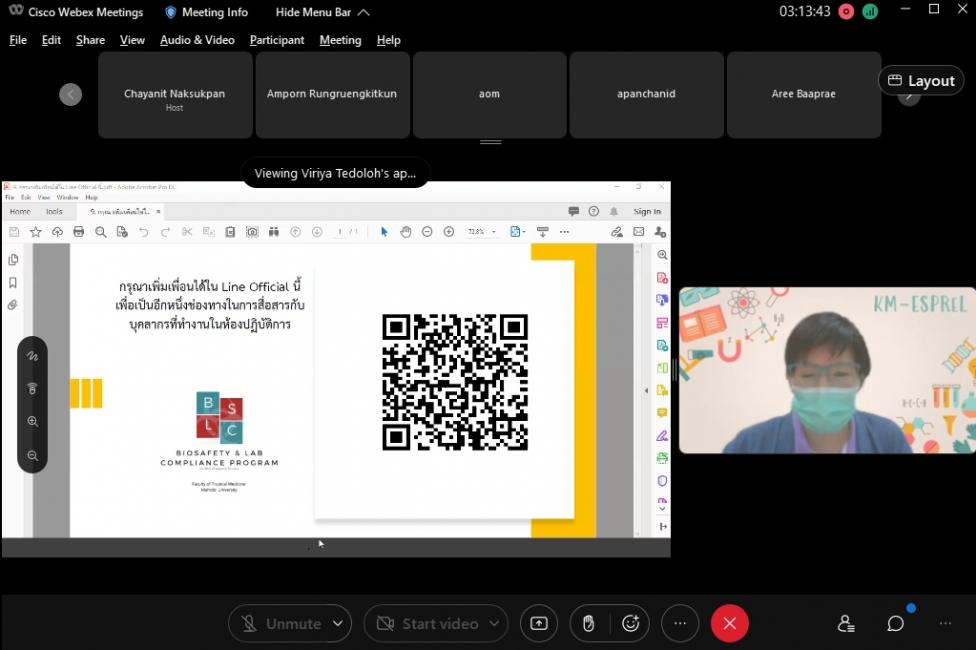Open Acrobat Attachments paperclip icon
976x650 pixels.
[x=12, y=305]
